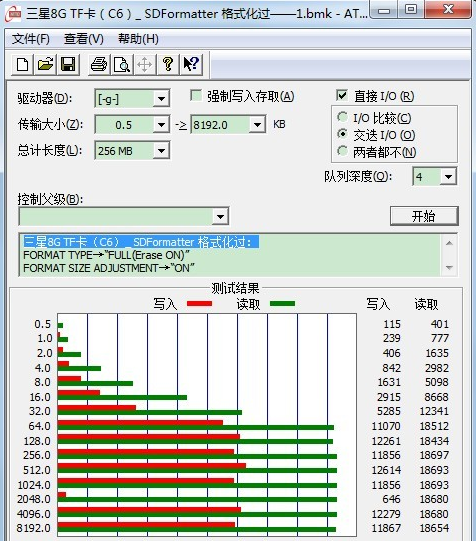The image size is (476, 541).
Task: Enable 强制写入存取(A) checkbox
Action: pyautogui.click(x=196, y=96)
